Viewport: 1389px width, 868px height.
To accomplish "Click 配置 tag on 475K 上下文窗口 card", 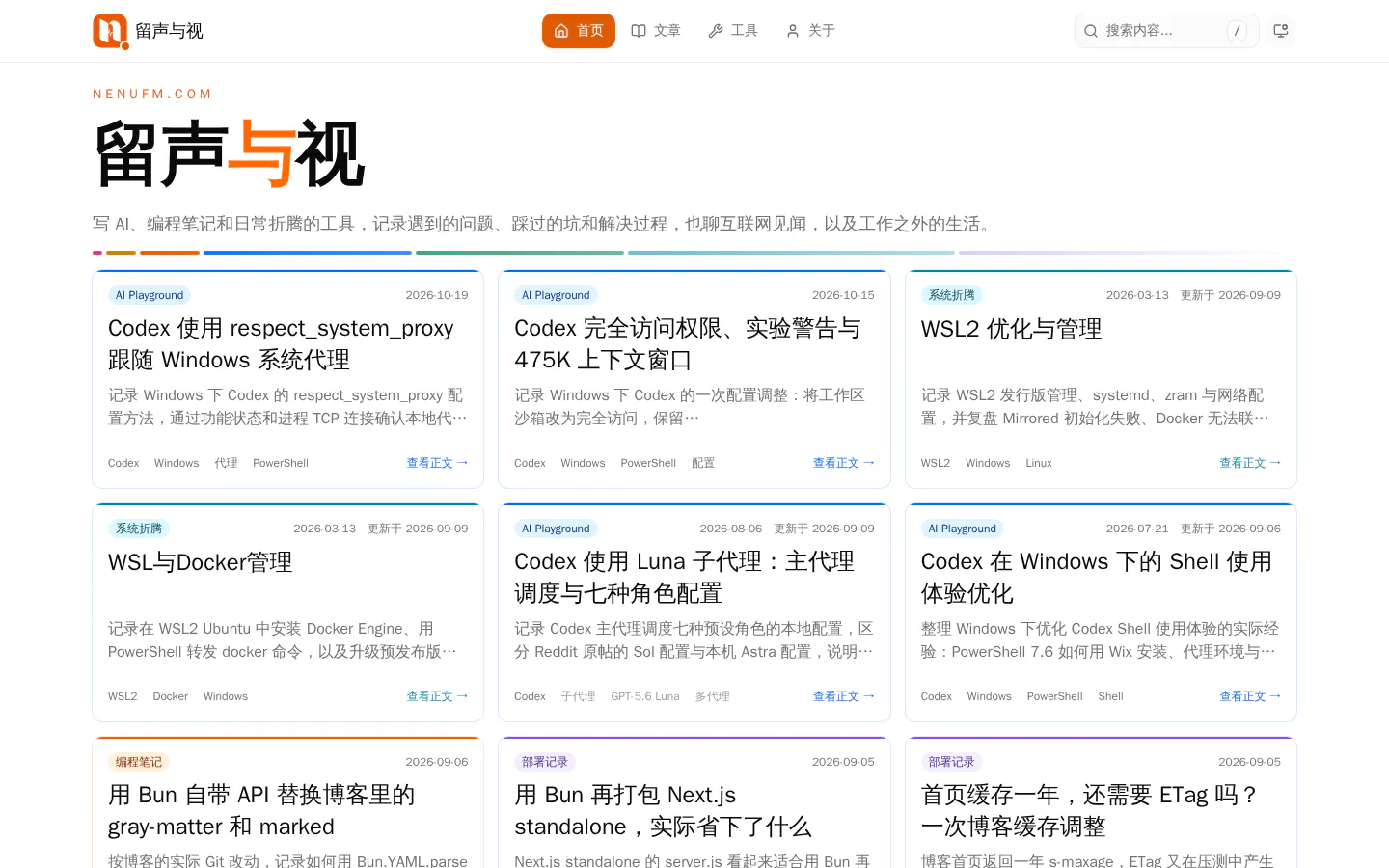I will [x=703, y=463].
